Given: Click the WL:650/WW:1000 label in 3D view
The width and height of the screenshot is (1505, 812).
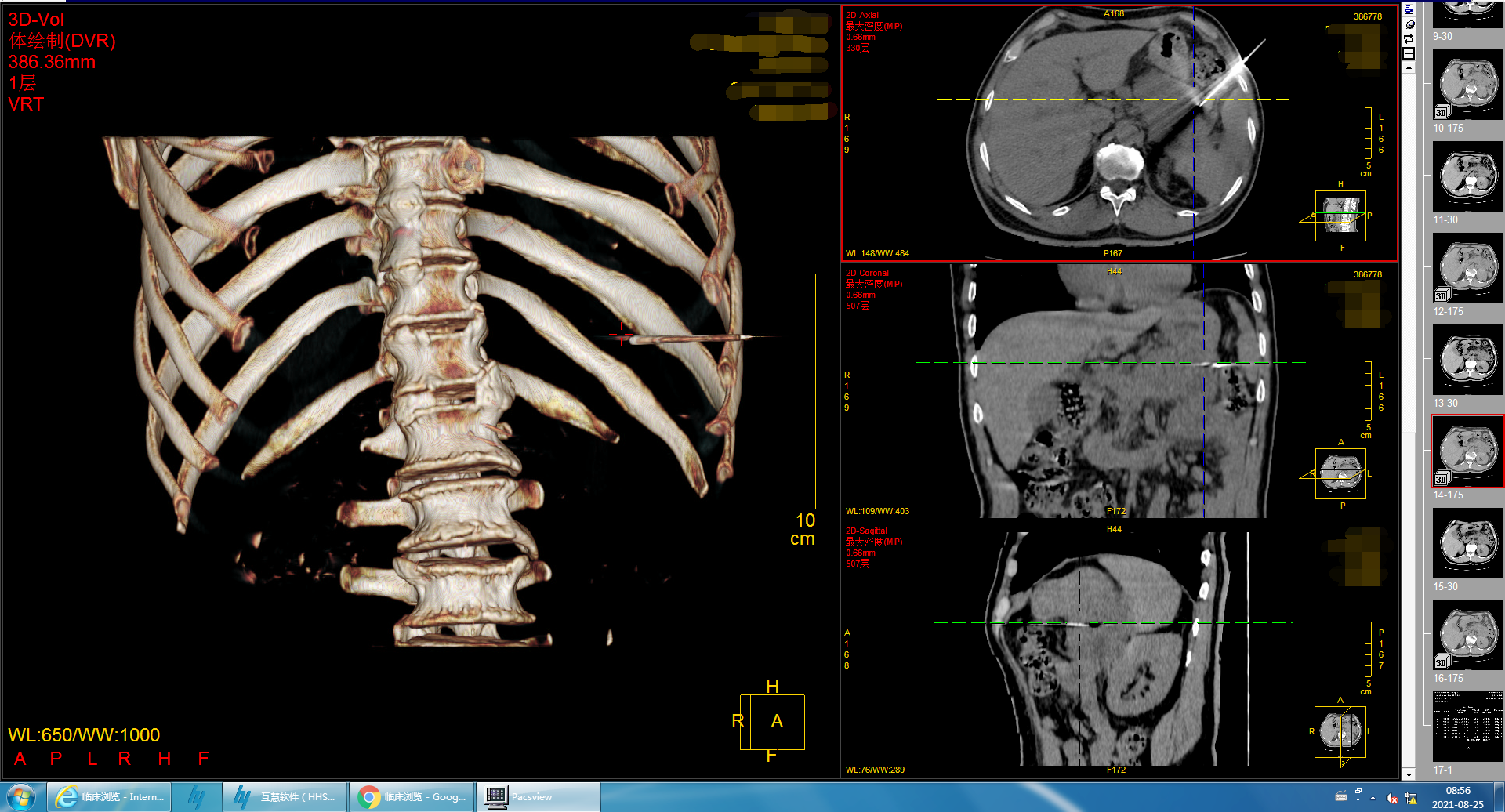Looking at the screenshot, I should [84, 735].
